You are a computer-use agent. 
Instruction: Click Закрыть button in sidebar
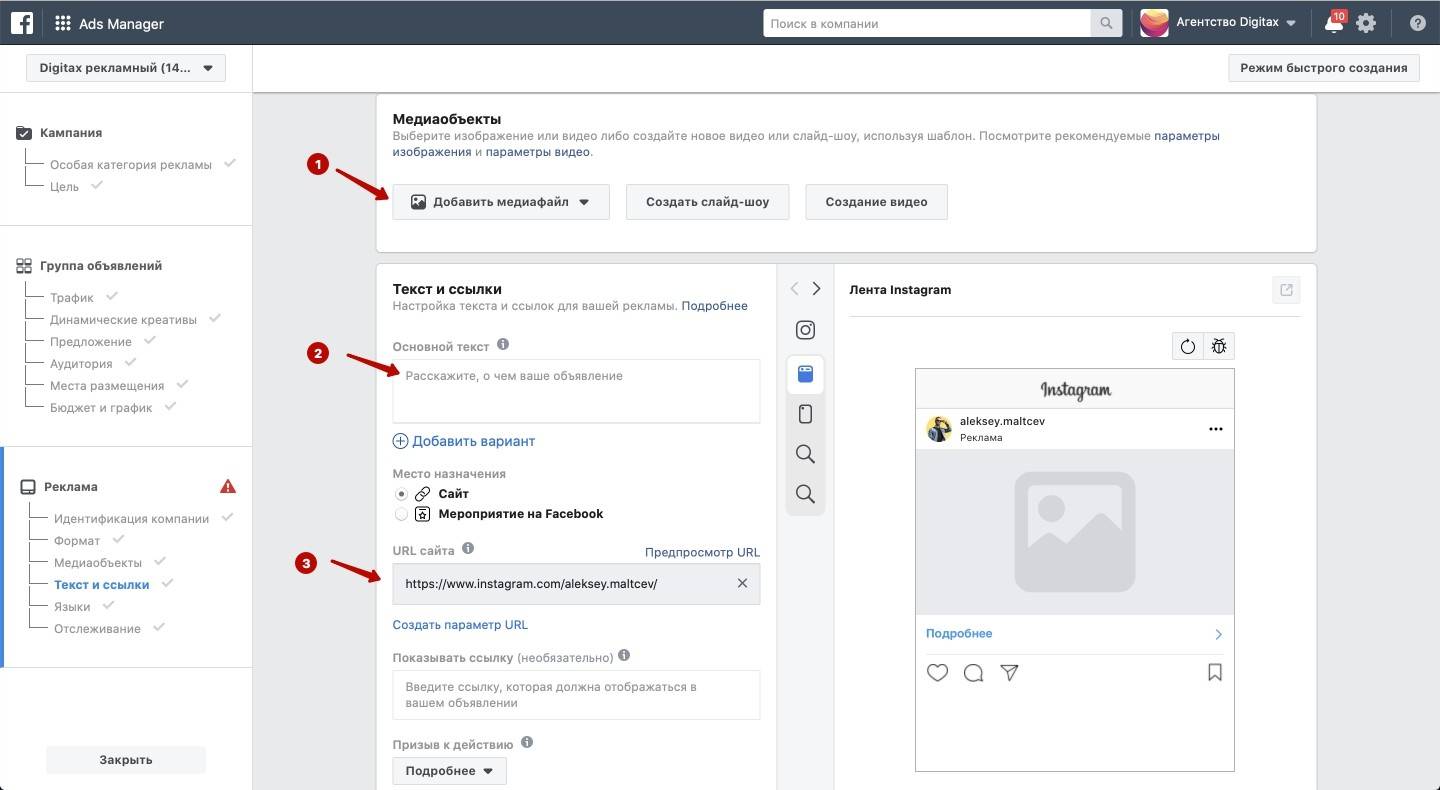126,760
